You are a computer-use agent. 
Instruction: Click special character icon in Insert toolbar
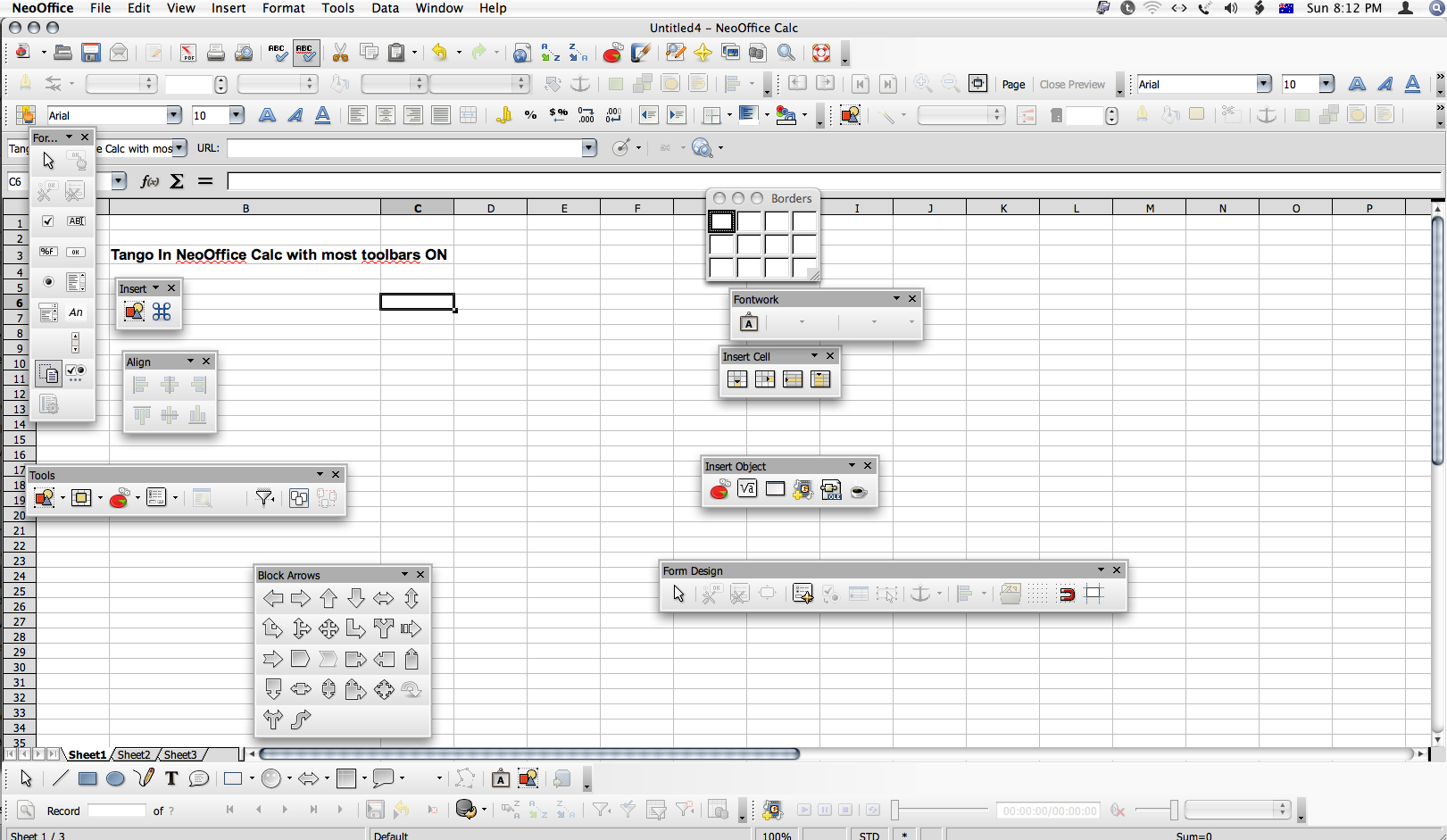coord(162,312)
